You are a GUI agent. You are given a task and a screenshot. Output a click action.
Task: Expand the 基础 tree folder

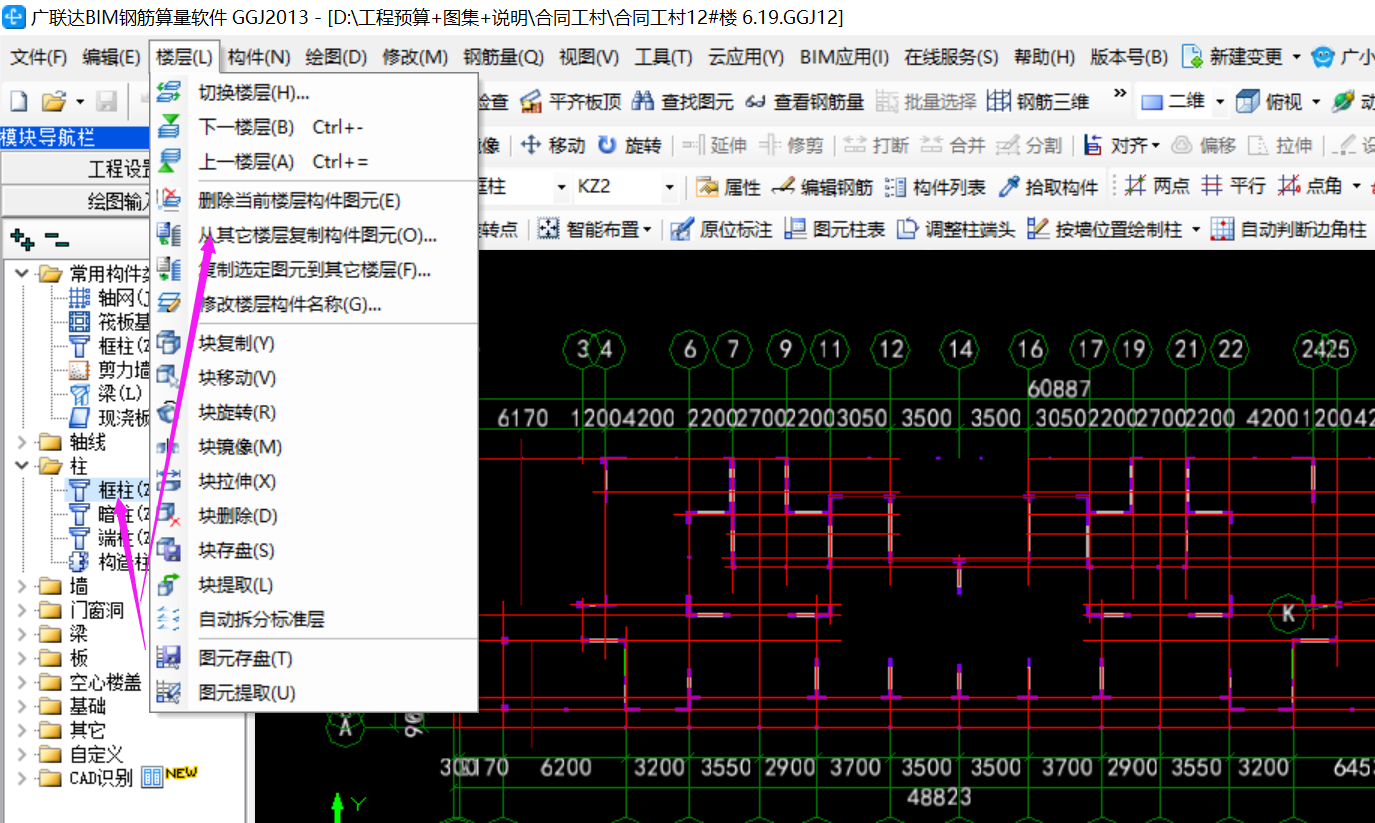click(23, 706)
